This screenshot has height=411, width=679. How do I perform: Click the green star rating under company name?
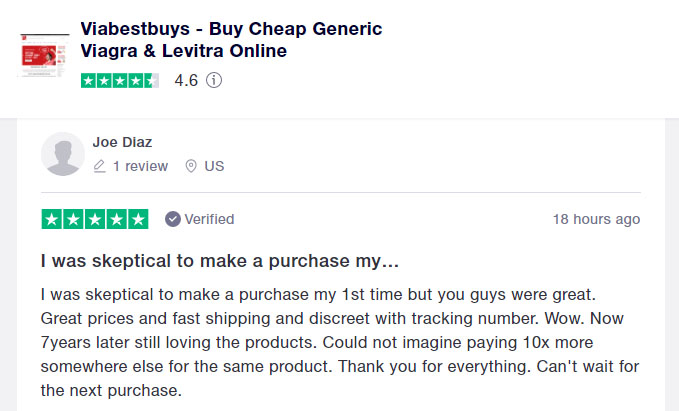[x=118, y=81]
